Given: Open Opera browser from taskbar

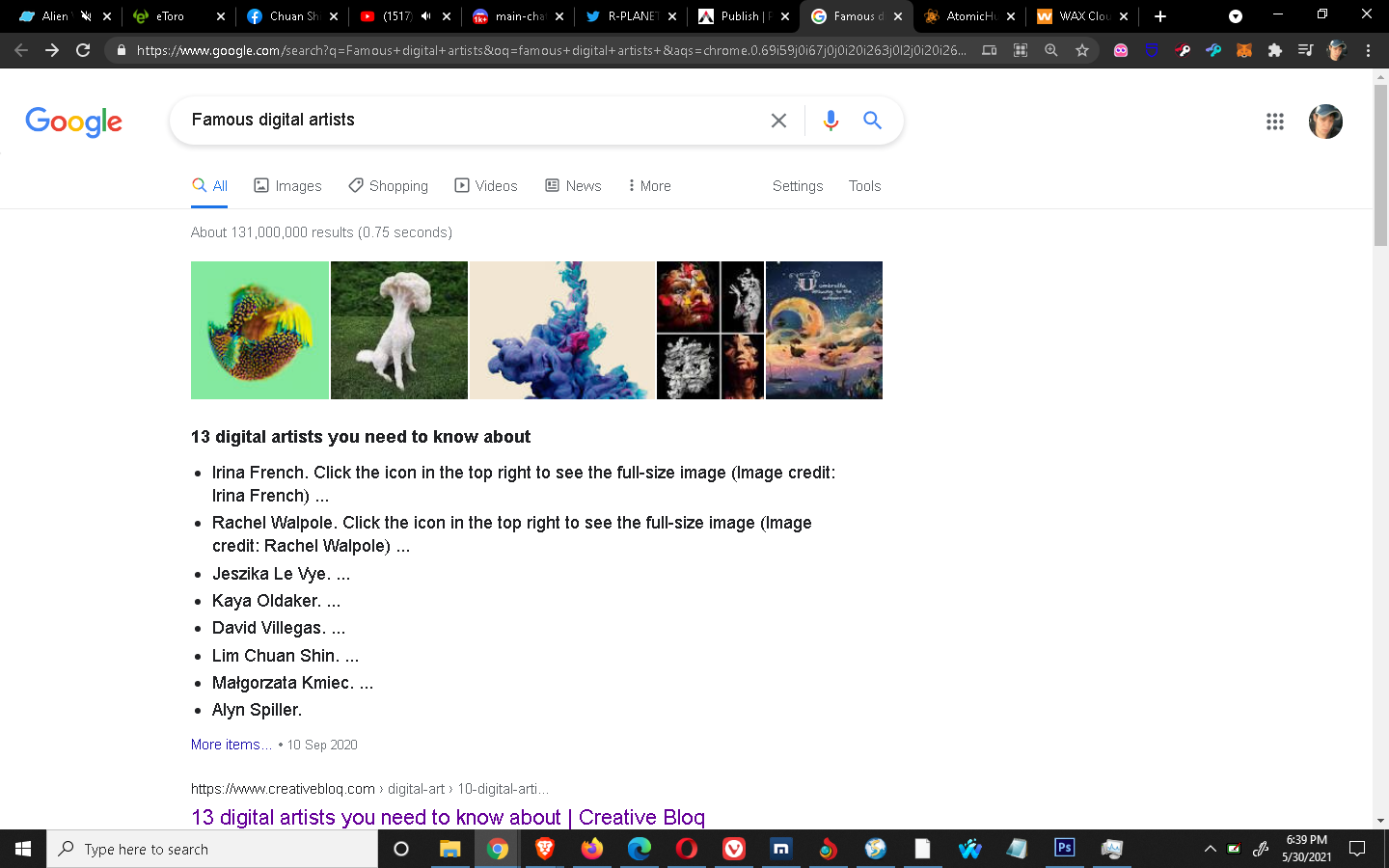Looking at the screenshot, I should pos(686,849).
